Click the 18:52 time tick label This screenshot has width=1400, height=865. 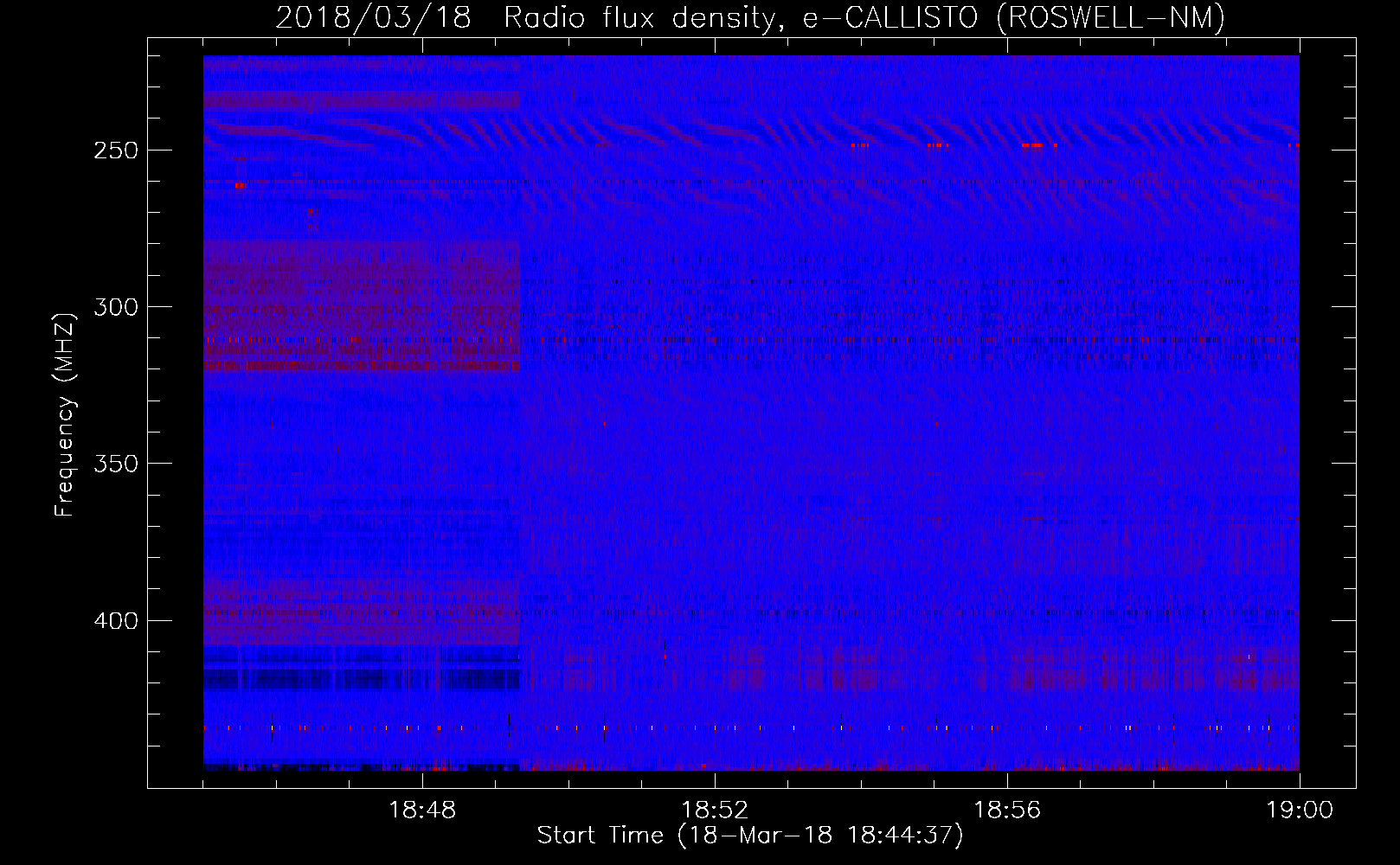(715, 811)
